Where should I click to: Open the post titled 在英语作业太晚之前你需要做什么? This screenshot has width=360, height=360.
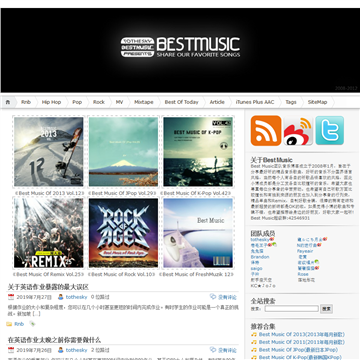54,340
